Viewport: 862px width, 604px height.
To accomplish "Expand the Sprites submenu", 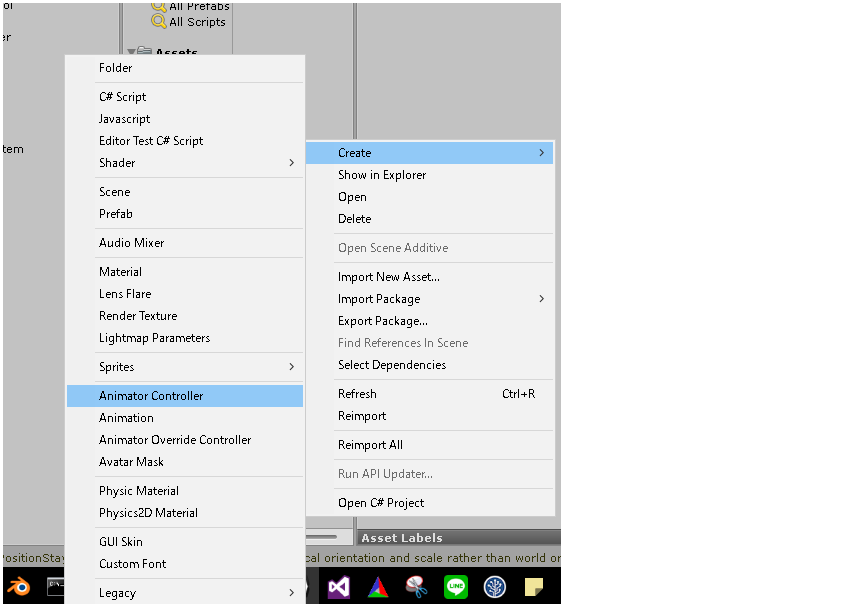I will (185, 367).
